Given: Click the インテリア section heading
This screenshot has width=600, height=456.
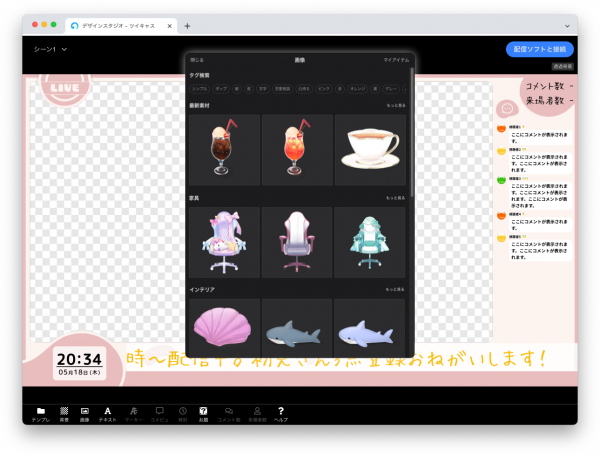Looking at the screenshot, I should (x=202, y=290).
